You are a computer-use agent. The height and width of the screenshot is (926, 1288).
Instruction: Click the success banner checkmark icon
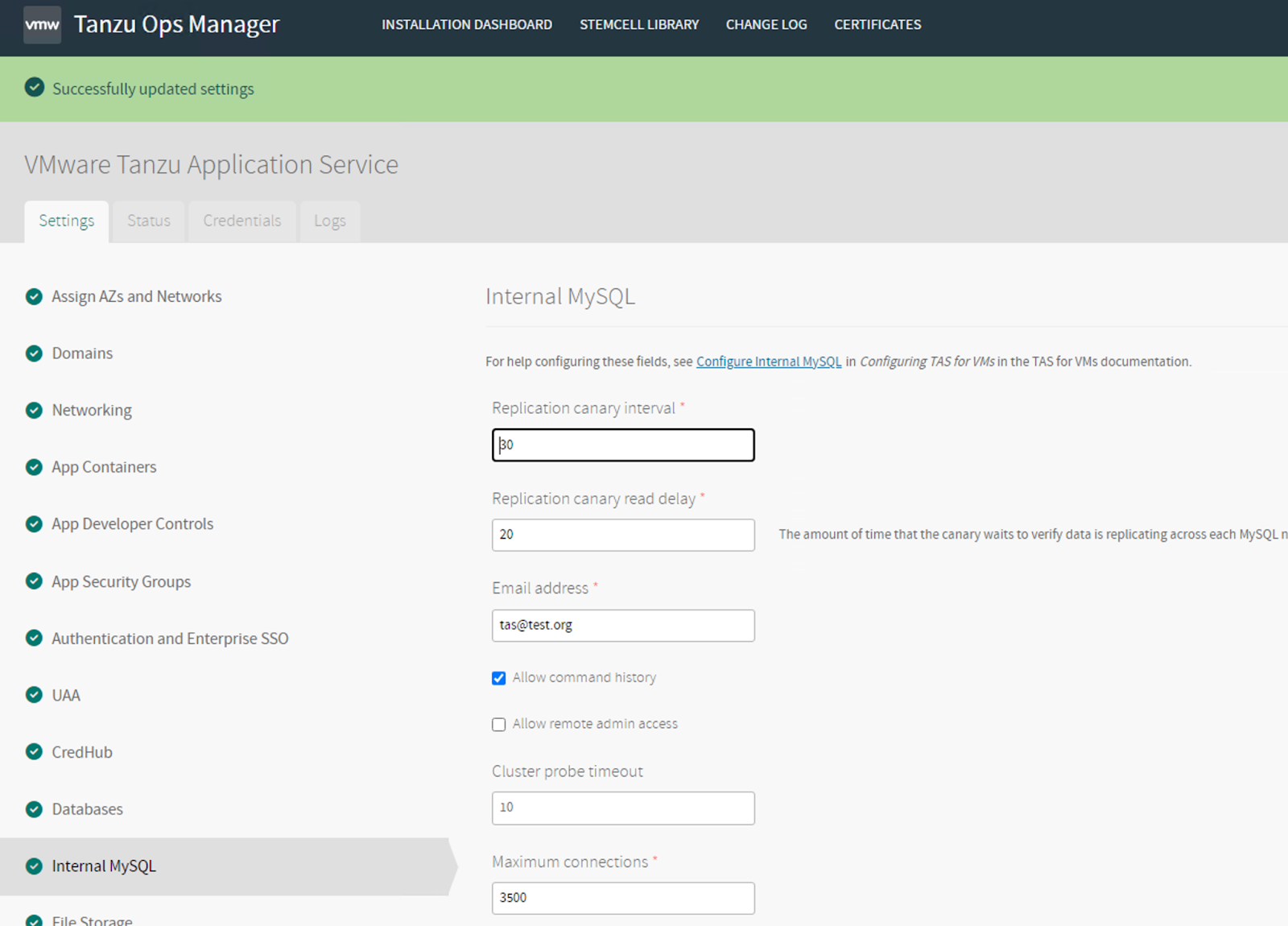(x=35, y=87)
